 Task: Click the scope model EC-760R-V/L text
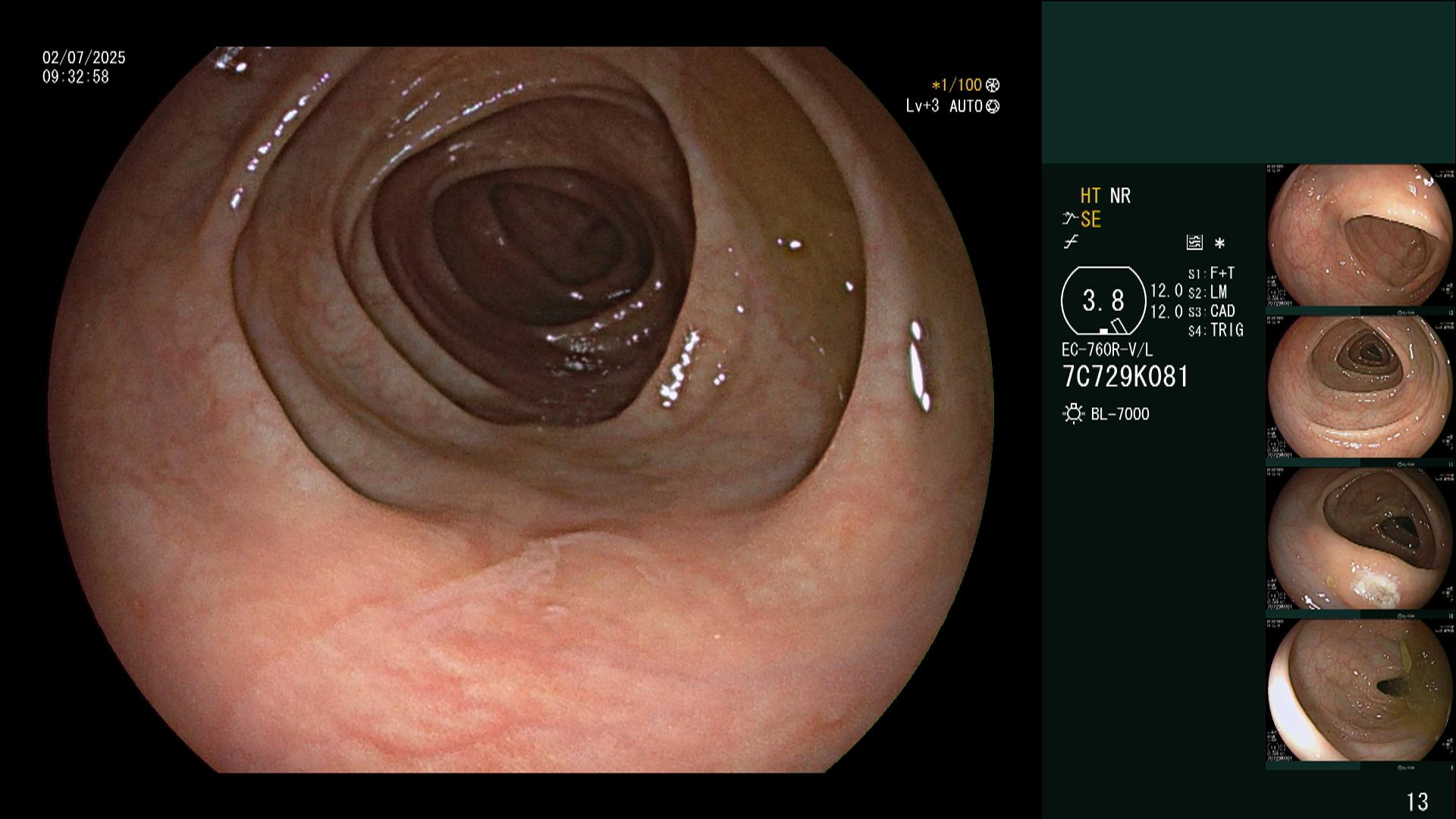click(1106, 350)
